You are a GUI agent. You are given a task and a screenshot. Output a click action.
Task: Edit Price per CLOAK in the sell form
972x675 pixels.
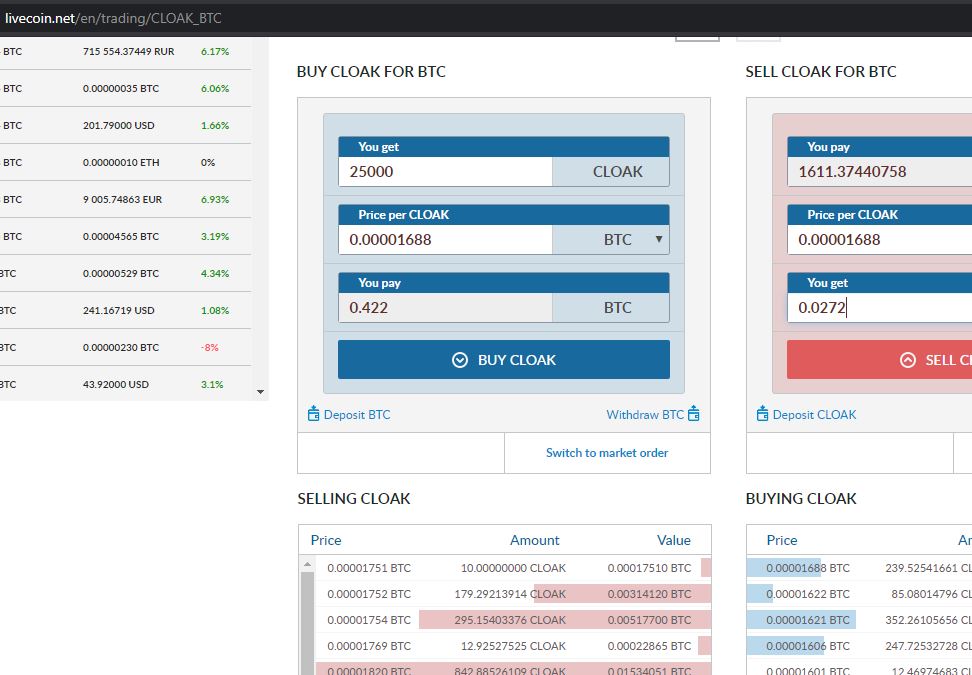[880, 239]
